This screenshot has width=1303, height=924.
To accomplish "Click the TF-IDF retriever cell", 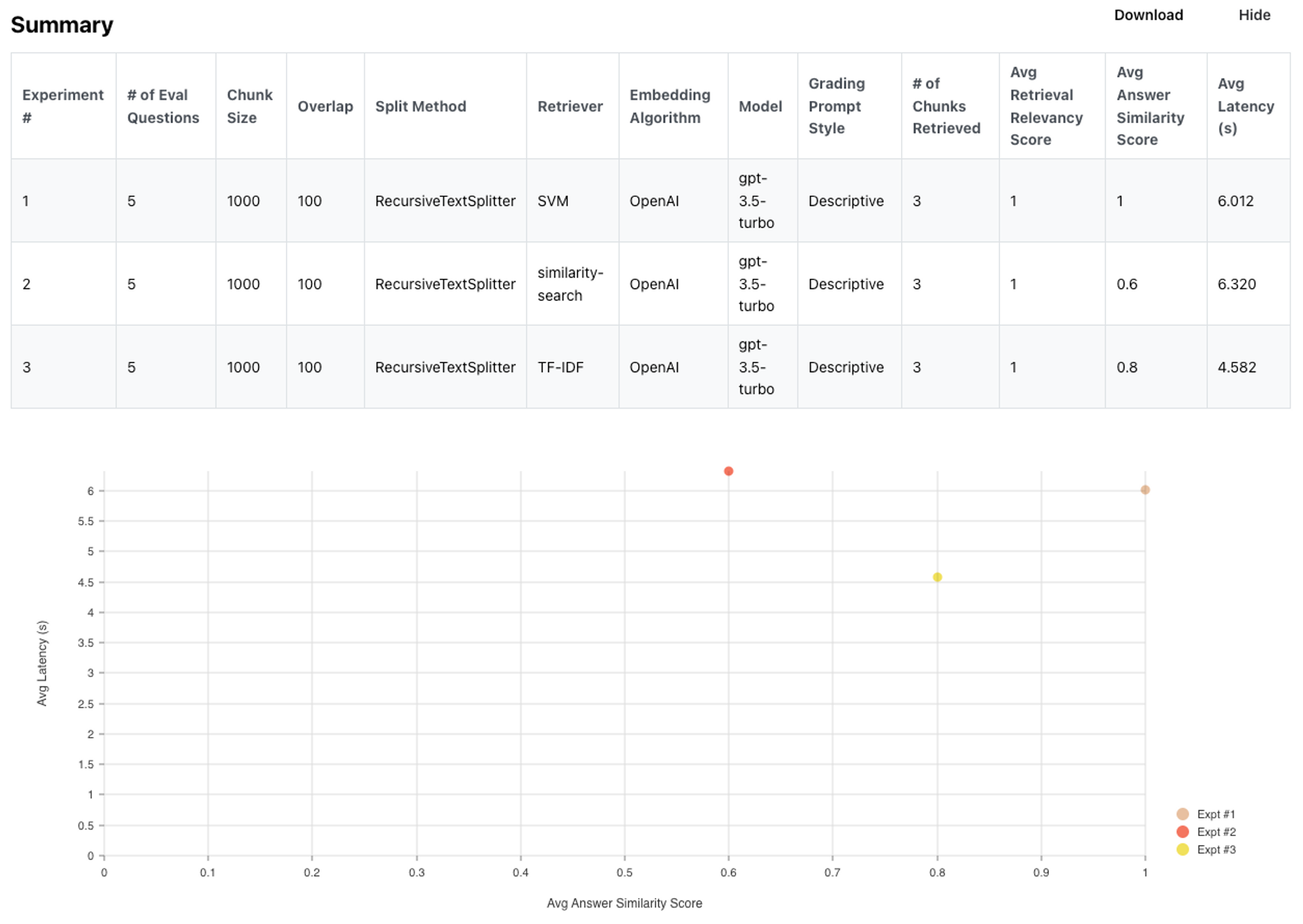I will (x=560, y=368).
